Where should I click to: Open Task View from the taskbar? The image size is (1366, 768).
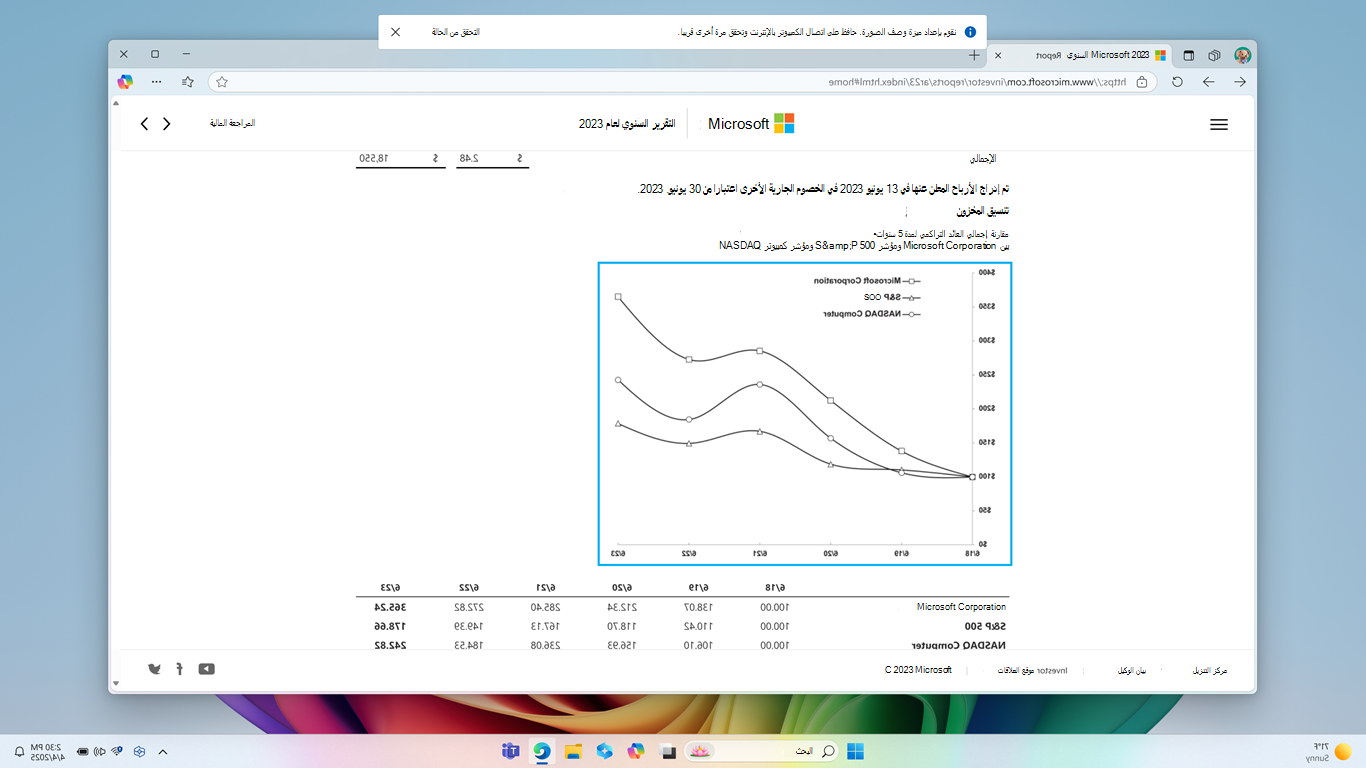[x=668, y=751]
